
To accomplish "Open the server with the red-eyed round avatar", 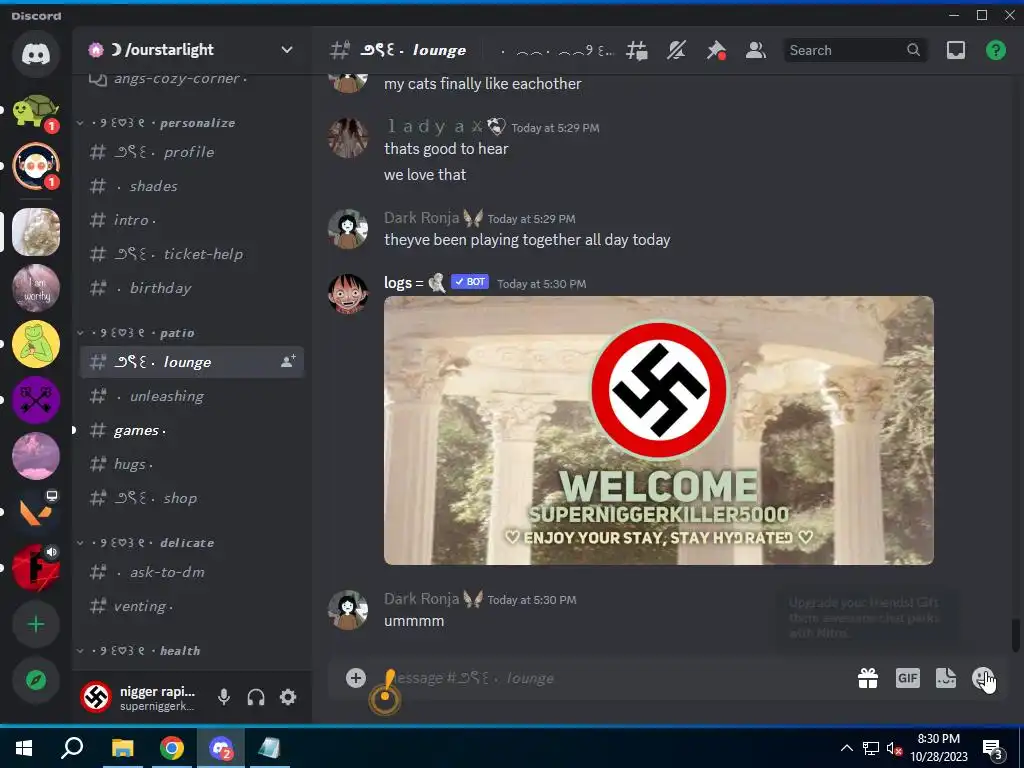I will click(x=36, y=166).
